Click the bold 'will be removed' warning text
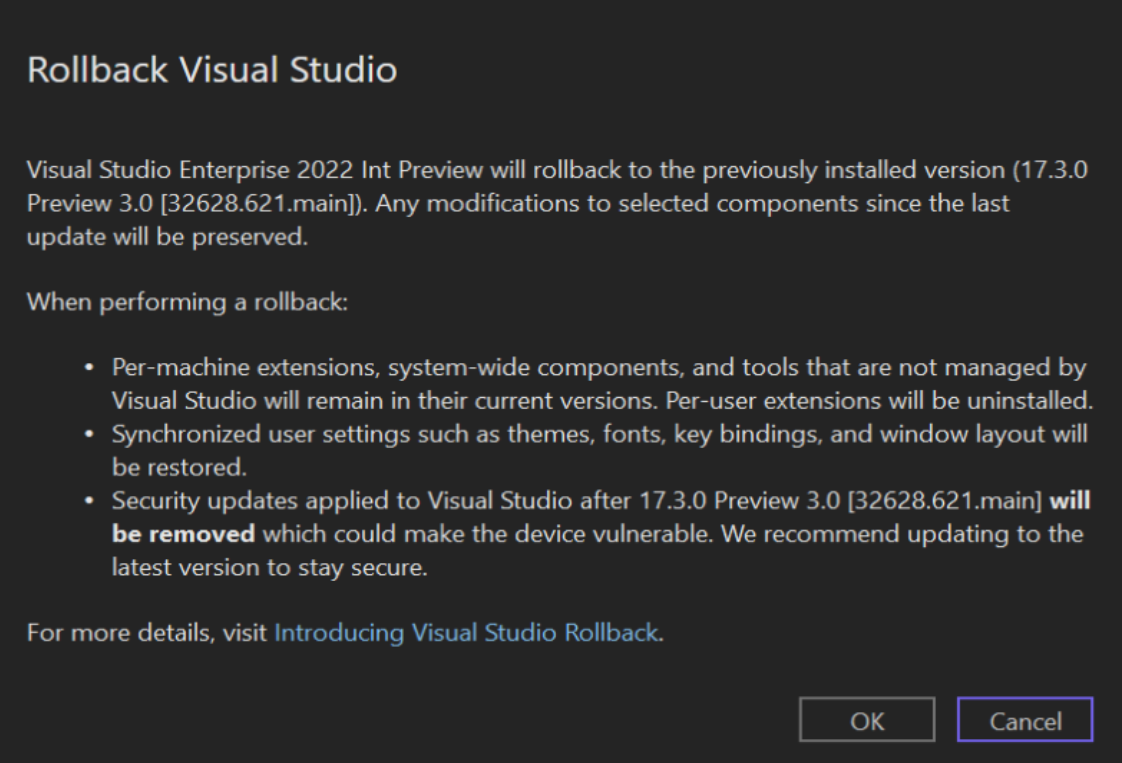The image size is (1122, 763). (x=601, y=517)
